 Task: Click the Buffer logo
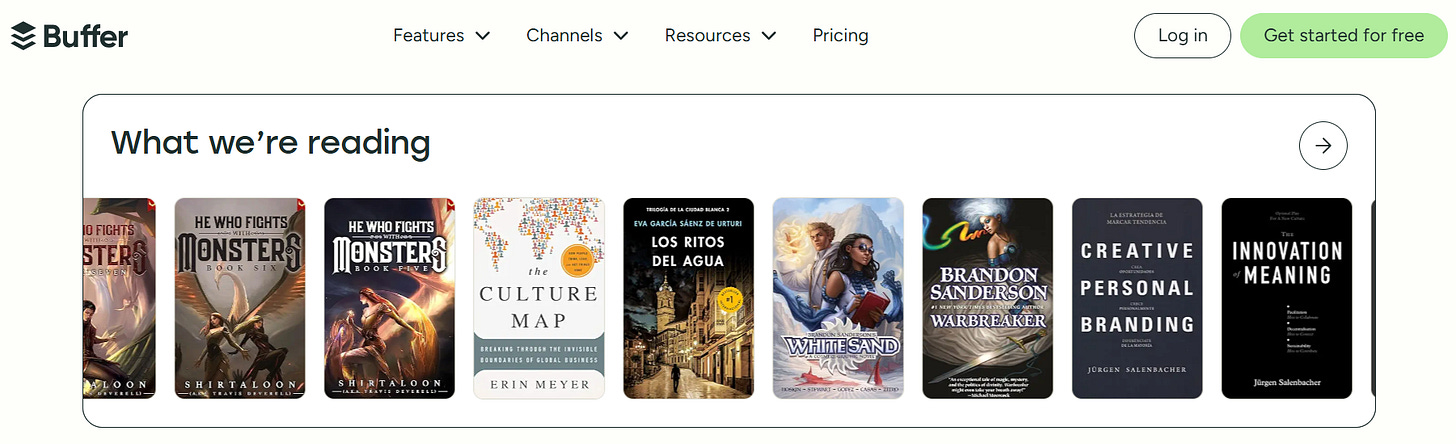click(x=69, y=36)
